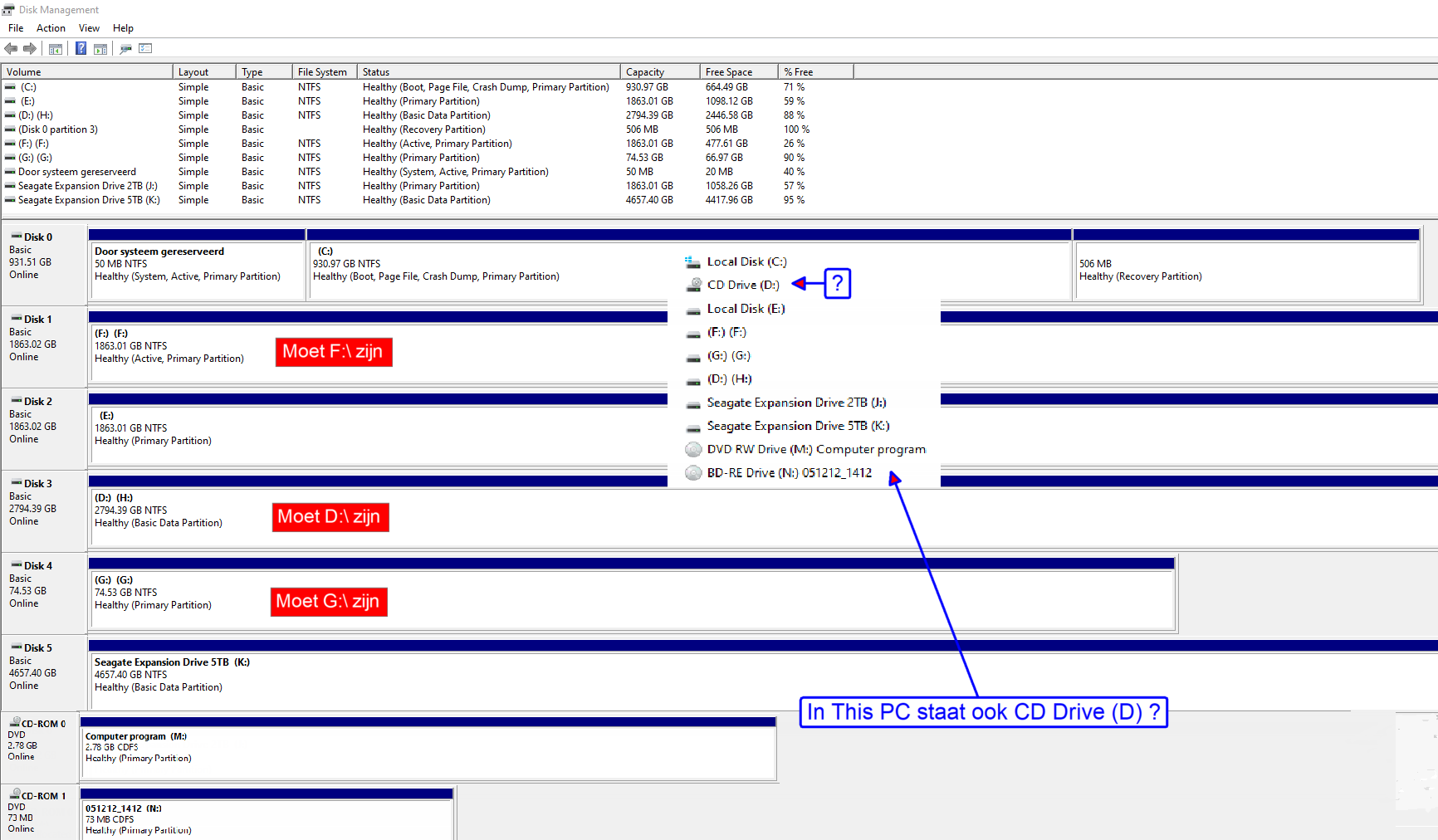The image size is (1438, 840).
Task: Click the Type column header
Action: point(264,72)
